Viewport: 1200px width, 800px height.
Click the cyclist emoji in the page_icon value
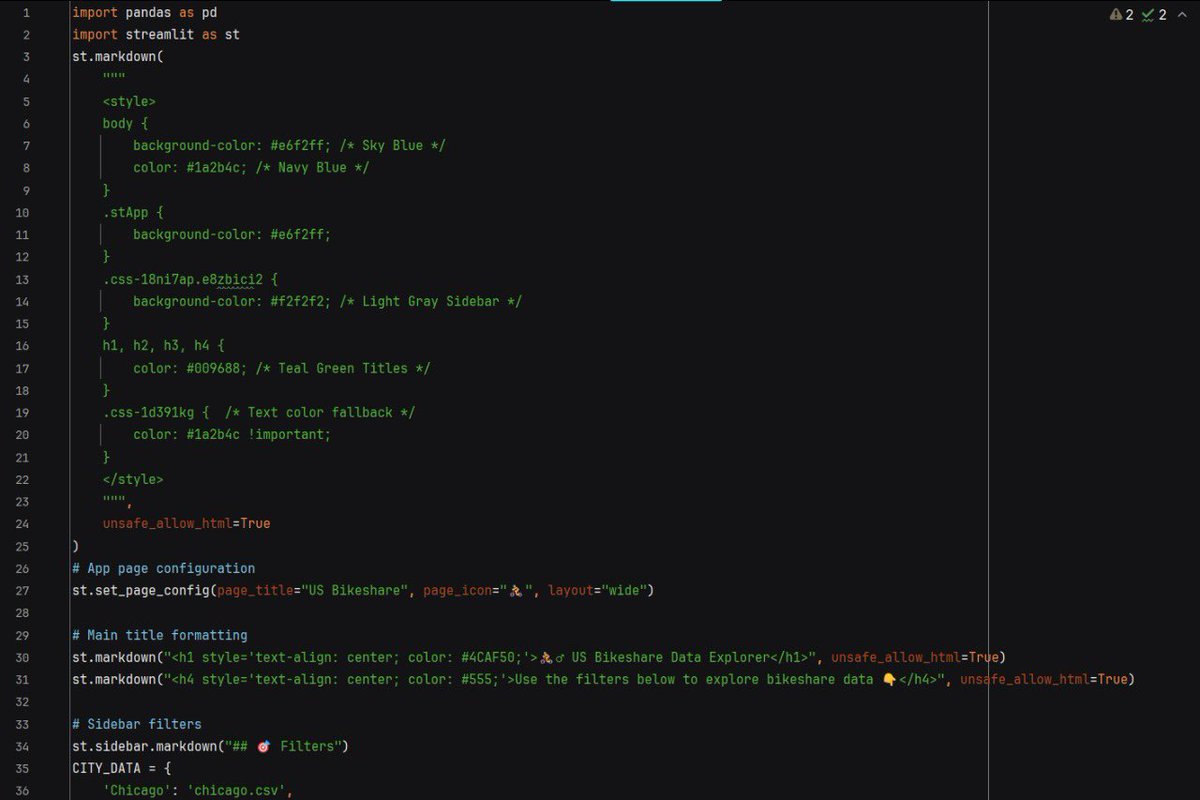tap(515, 590)
